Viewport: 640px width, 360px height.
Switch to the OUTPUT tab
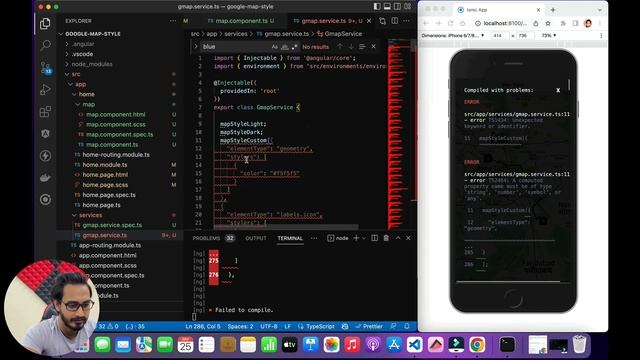(x=256, y=238)
